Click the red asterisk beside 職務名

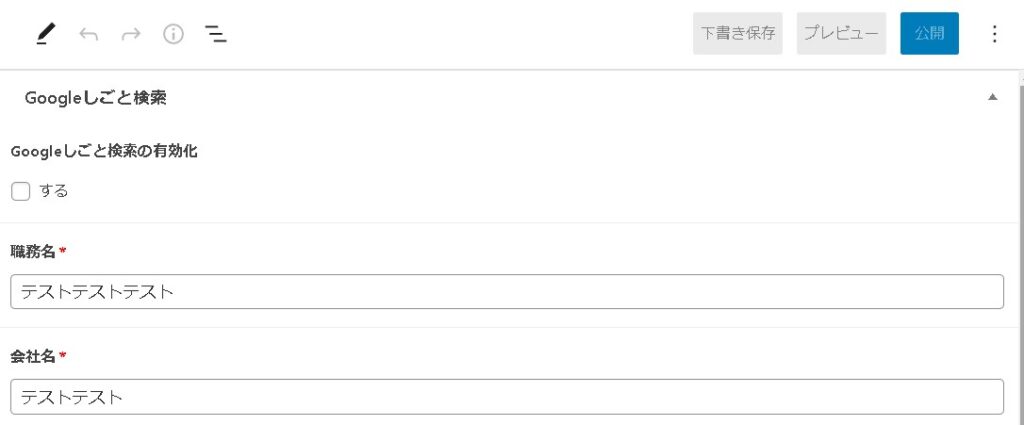[x=62, y=250]
